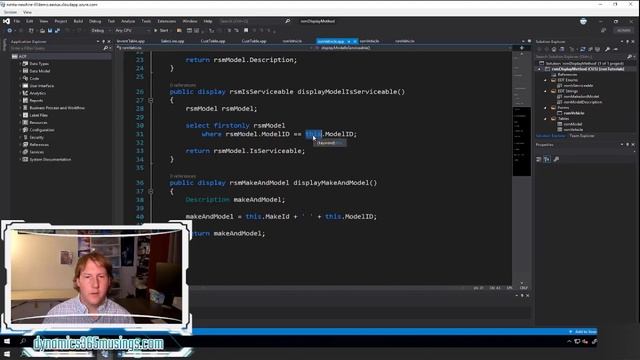Click the Properties pages wrench icon
Screen dimensions: 640x360
click(x=556, y=159)
